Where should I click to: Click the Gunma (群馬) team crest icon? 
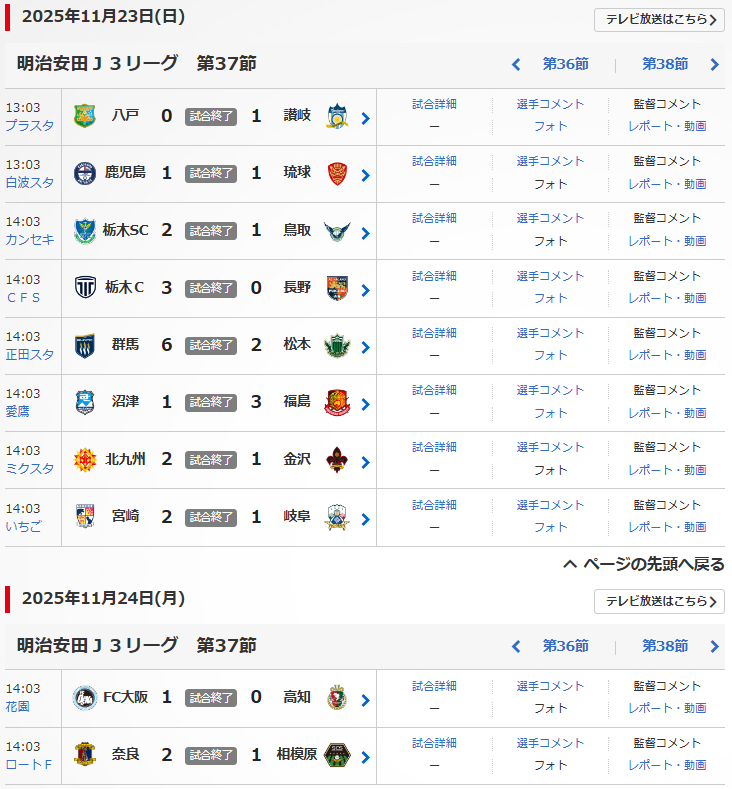pyautogui.click(x=85, y=345)
